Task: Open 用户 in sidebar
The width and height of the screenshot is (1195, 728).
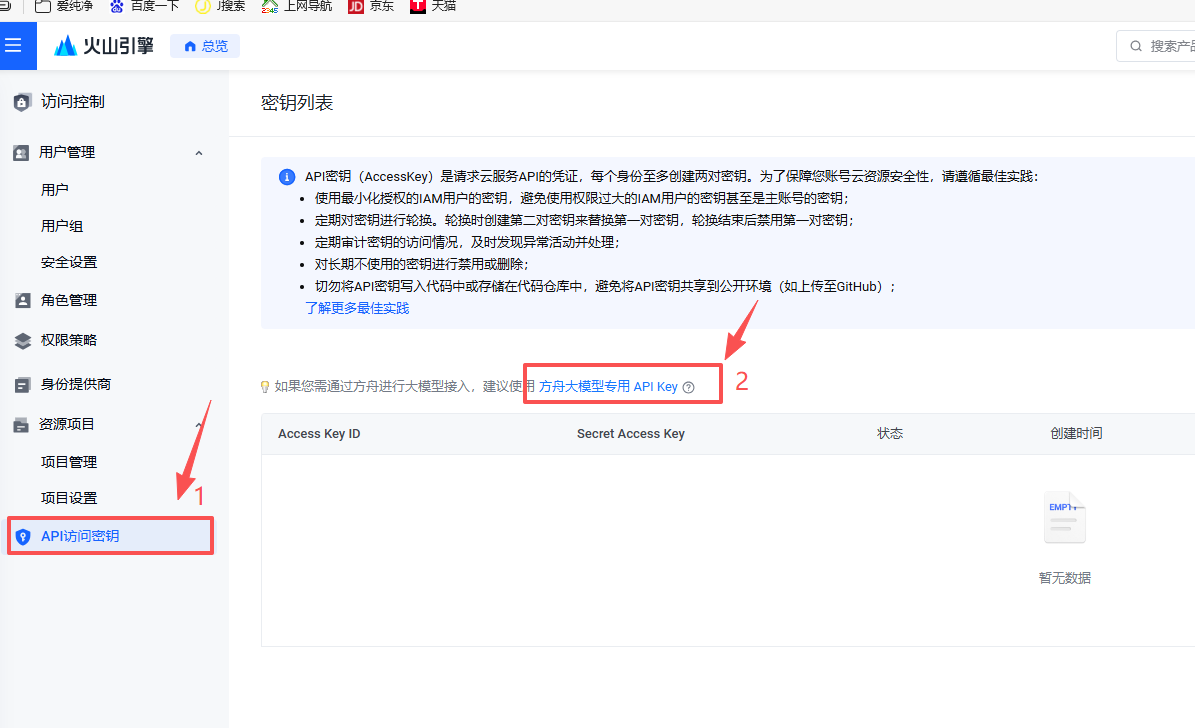Action: (x=55, y=189)
